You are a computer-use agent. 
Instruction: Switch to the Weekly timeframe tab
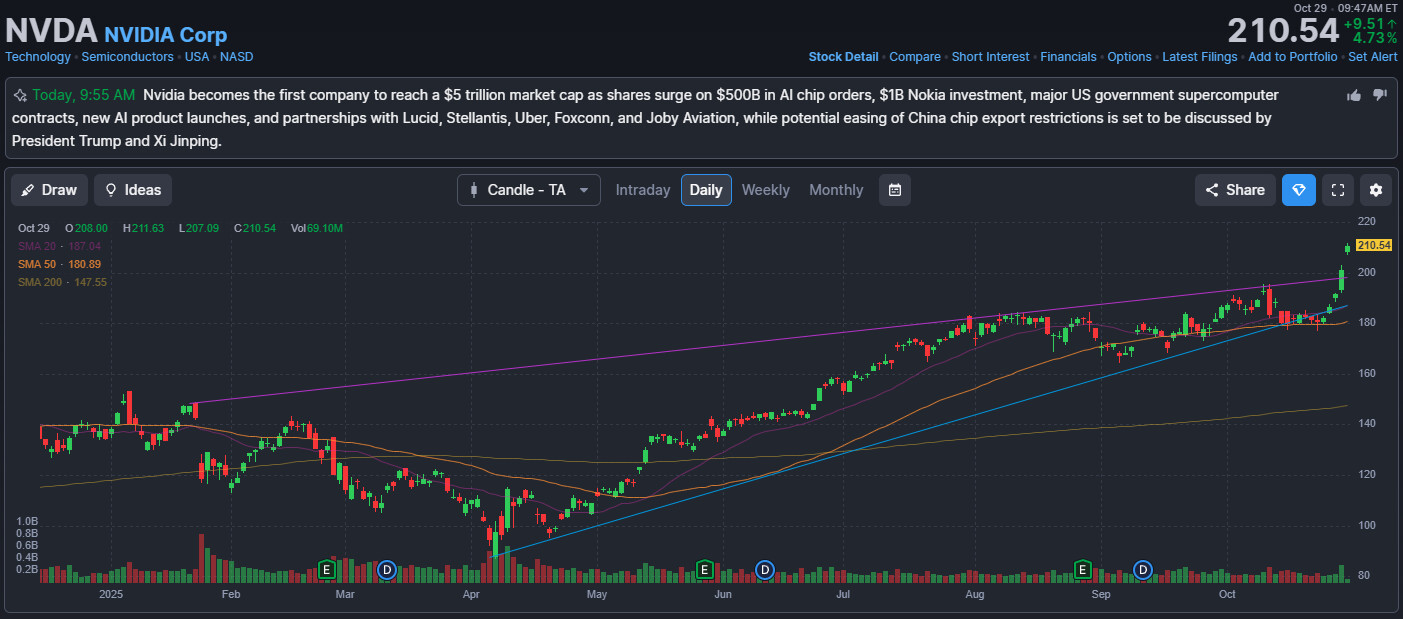coord(765,190)
